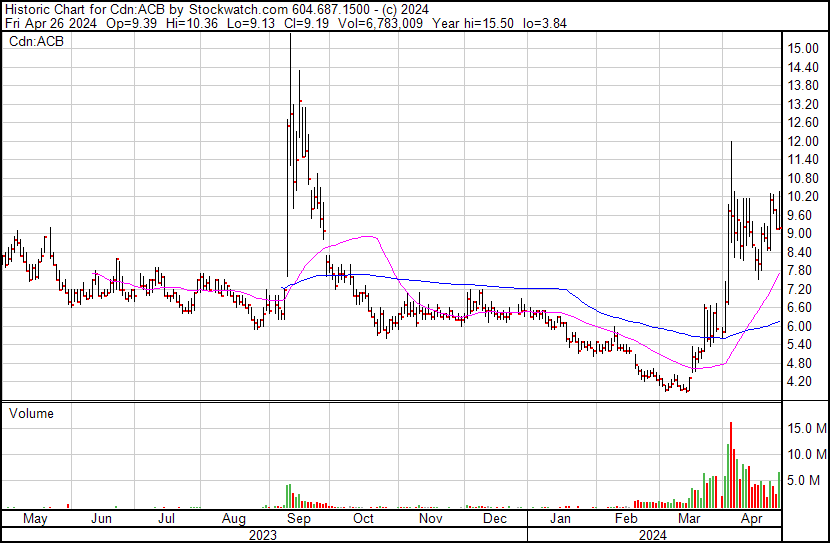Click the September price spike peak above 15.00

click(290, 36)
